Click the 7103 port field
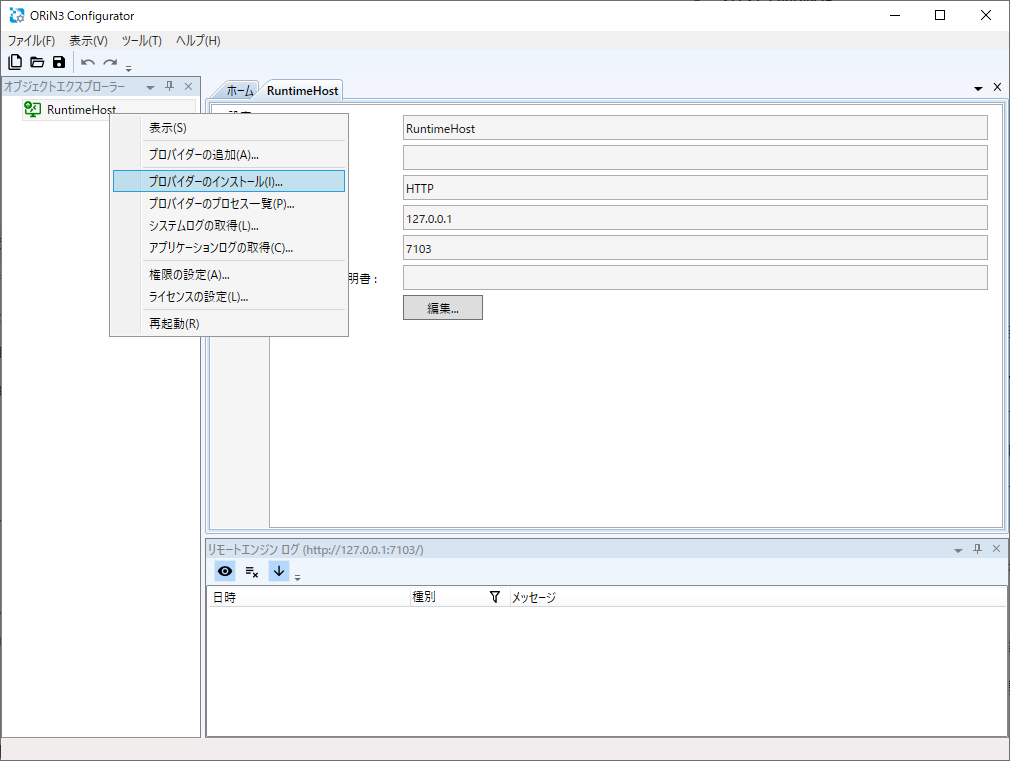This screenshot has width=1010, height=761. pos(695,247)
